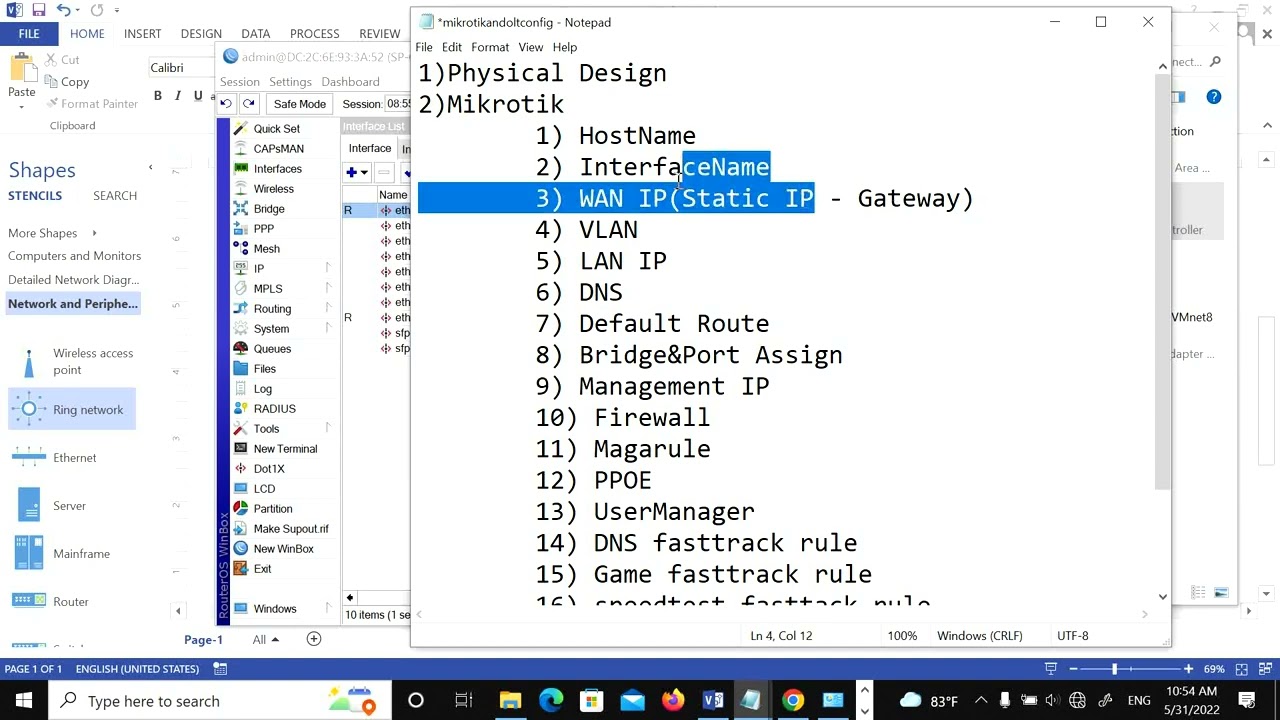1280x720 pixels.
Task: Open Partition in WinBox sidebar
Action: click(273, 509)
